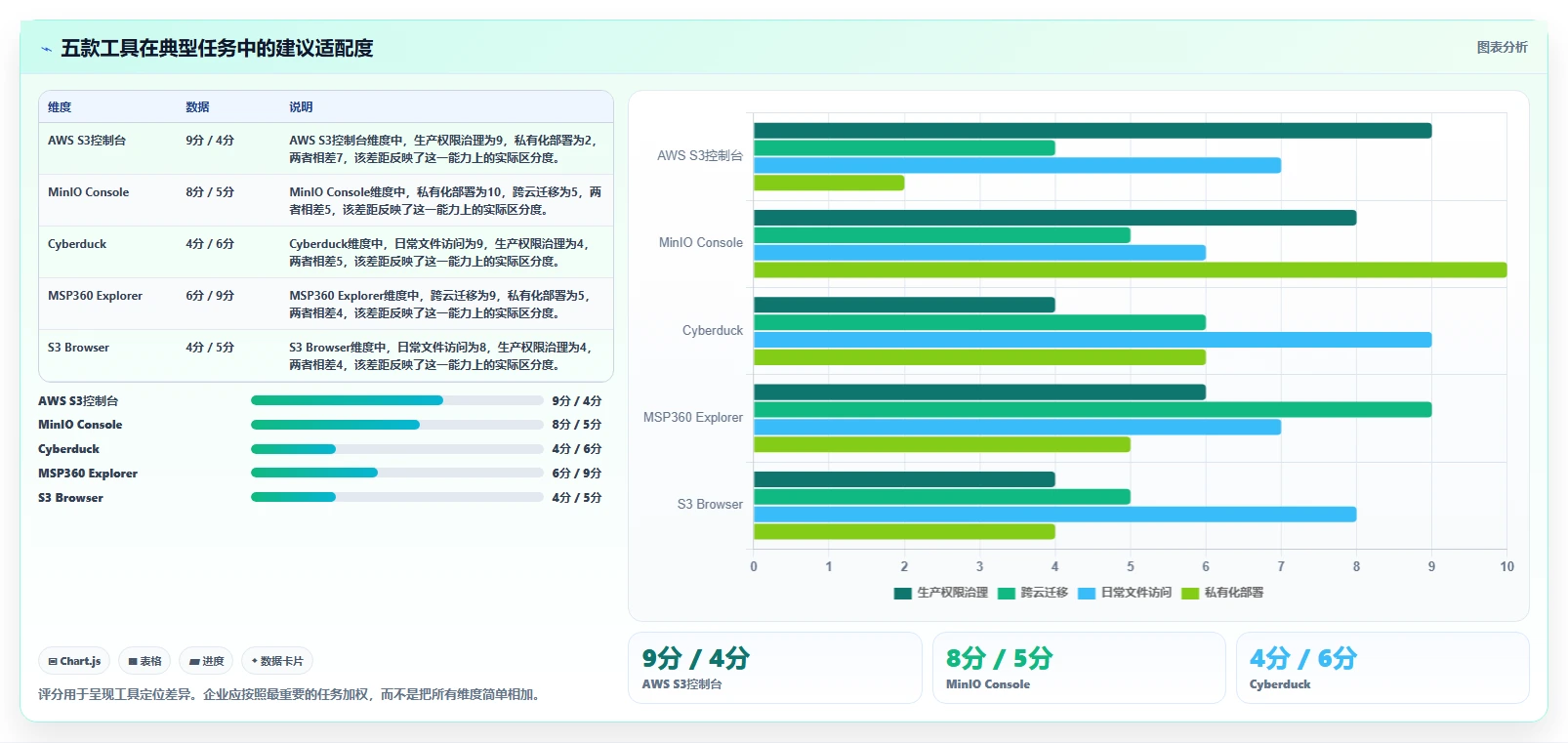Select the 数据卡片 tag chip

(x=277, y=661)
